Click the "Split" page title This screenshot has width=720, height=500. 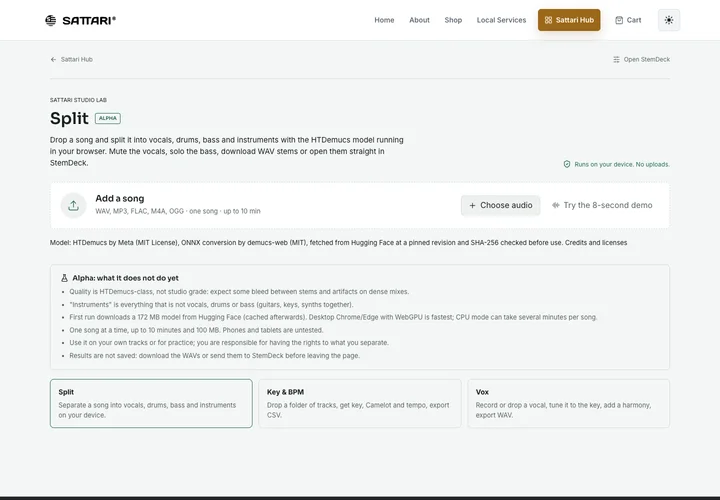(69, 118)
